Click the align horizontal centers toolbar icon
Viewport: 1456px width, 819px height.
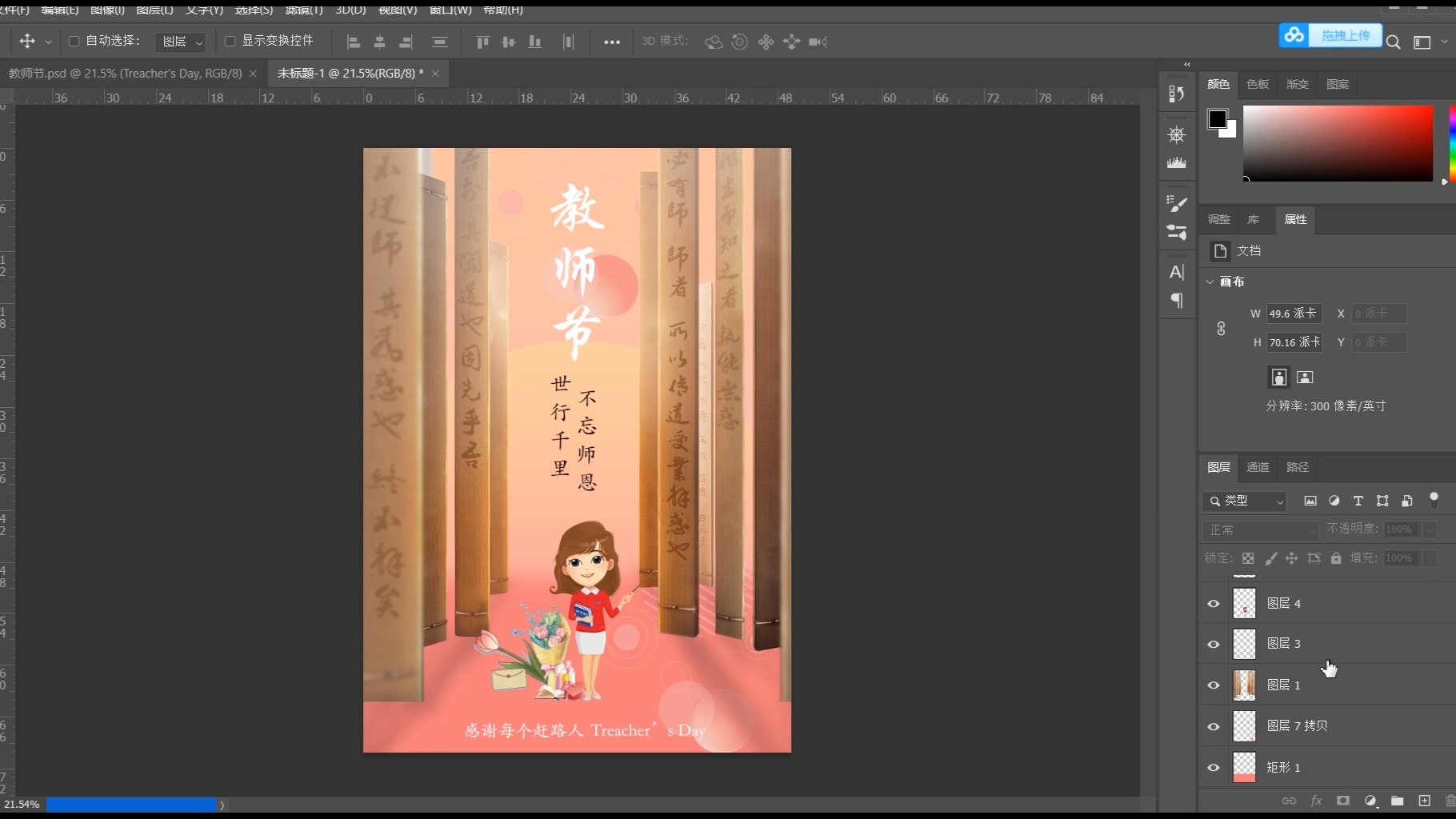379,42
